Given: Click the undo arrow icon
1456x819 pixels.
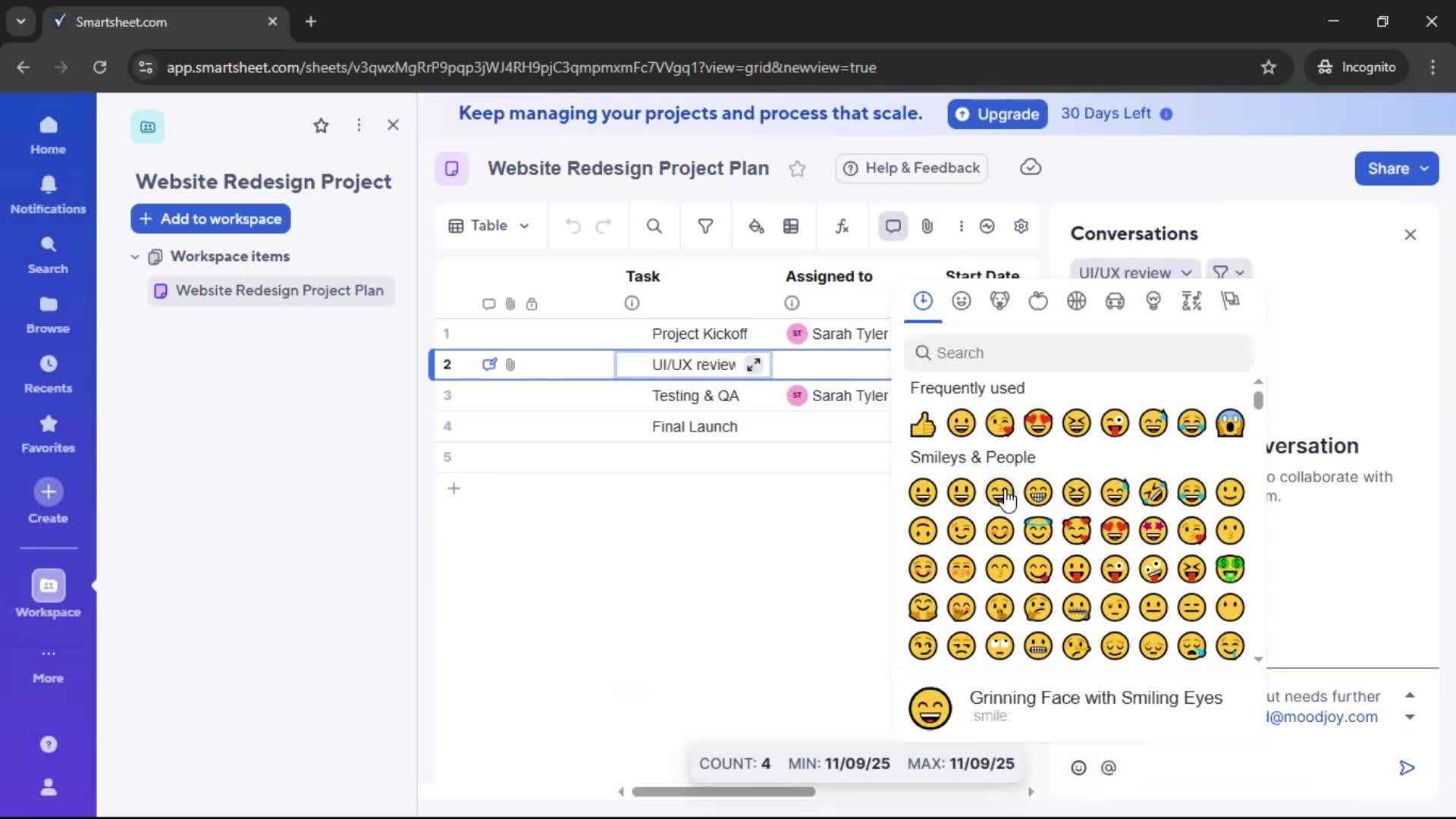Looking at the screenshot, I should point(573,226).
